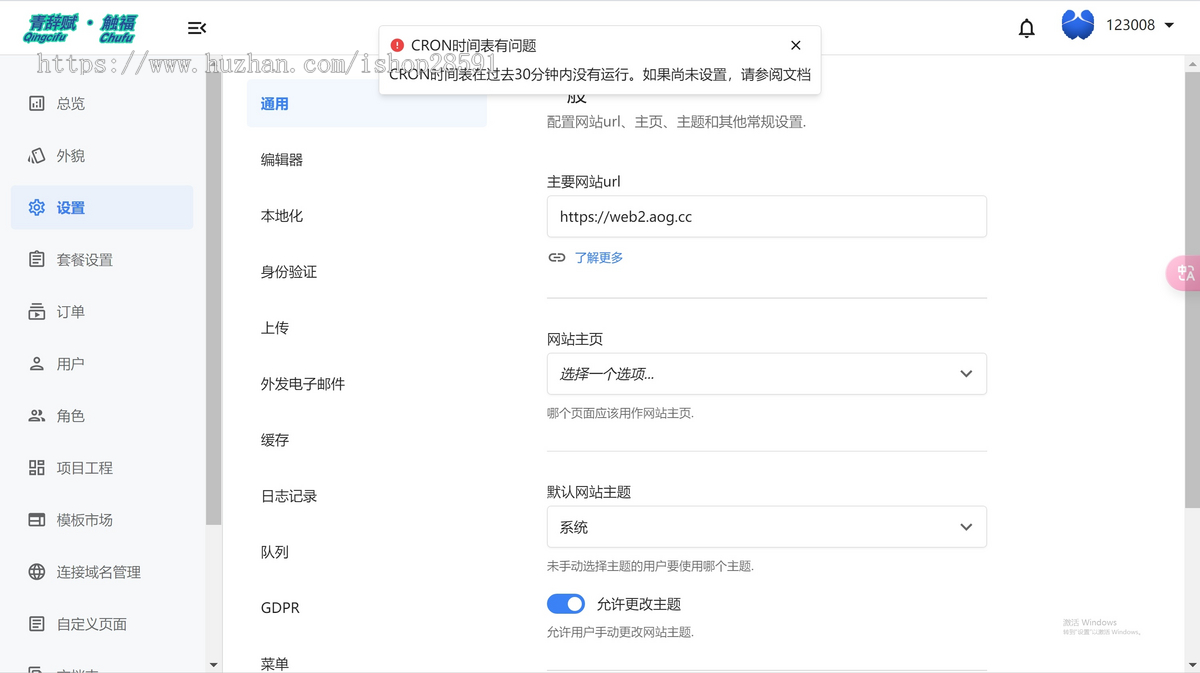This screenshot has width=1200, height=673.
Task: Open notifications via the bell icon
Action: [x=1026, y=28]
